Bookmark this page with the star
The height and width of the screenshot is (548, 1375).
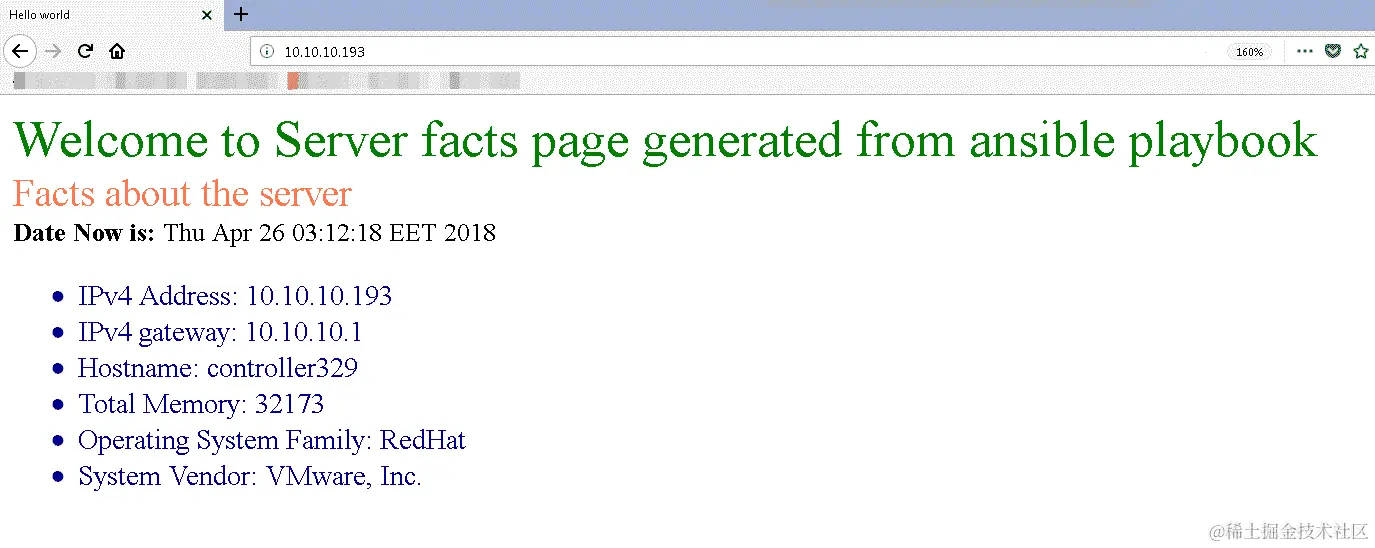1360,51
